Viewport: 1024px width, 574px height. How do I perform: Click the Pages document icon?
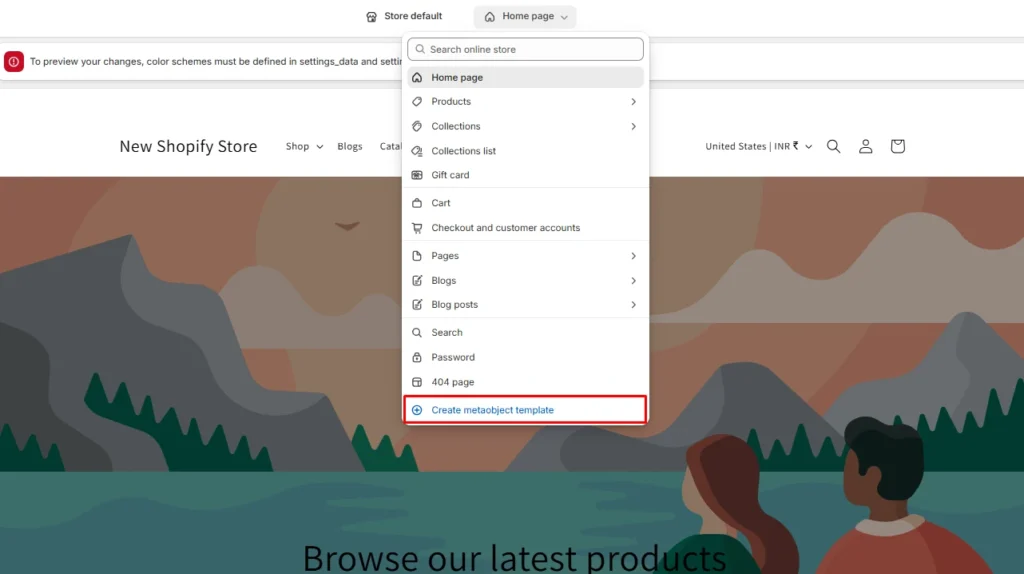coord(417,256)
